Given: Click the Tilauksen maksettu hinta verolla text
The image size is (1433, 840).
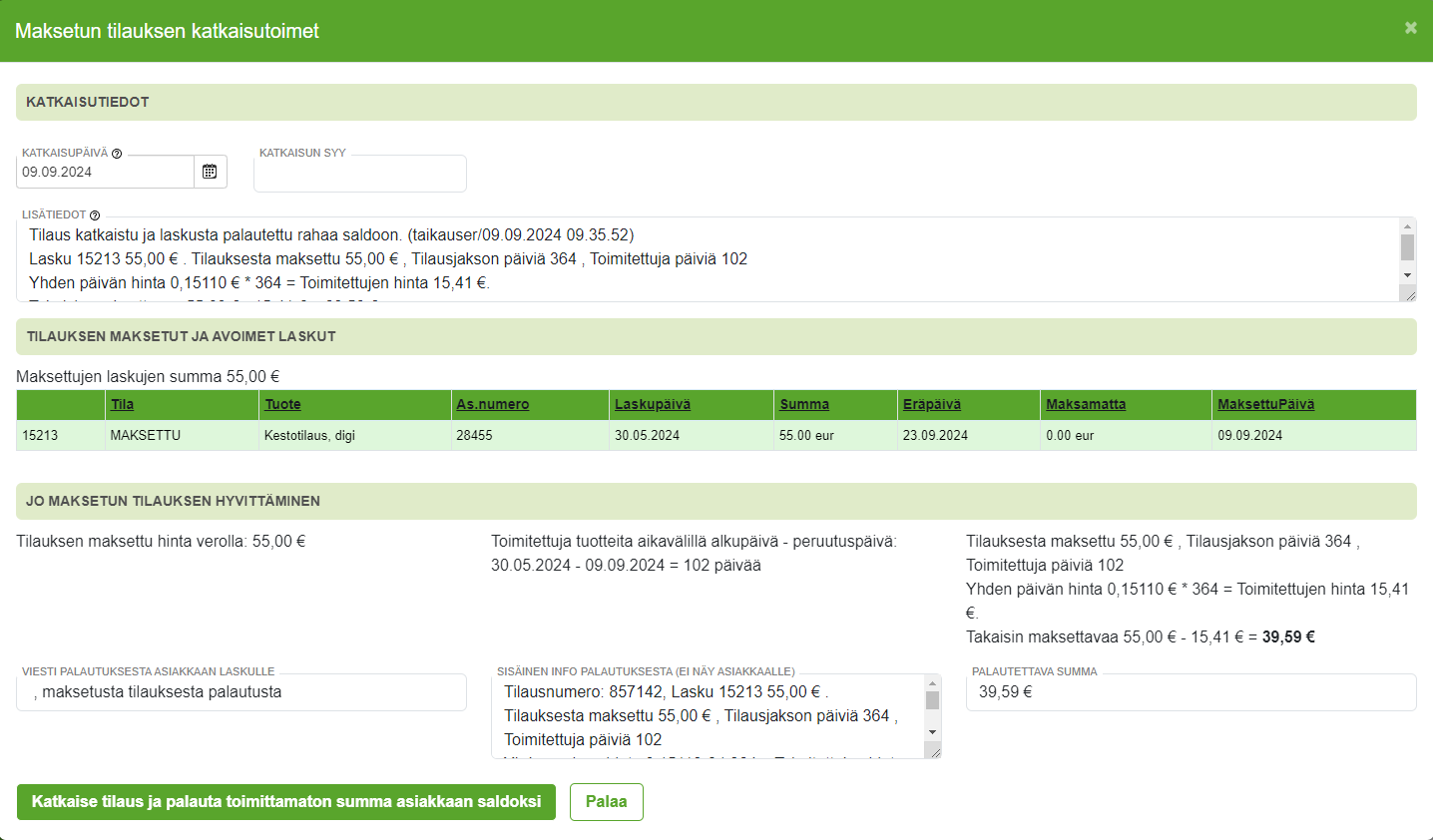Looking at the screenshot, I should pyautogui.click(x=161, y=541).
